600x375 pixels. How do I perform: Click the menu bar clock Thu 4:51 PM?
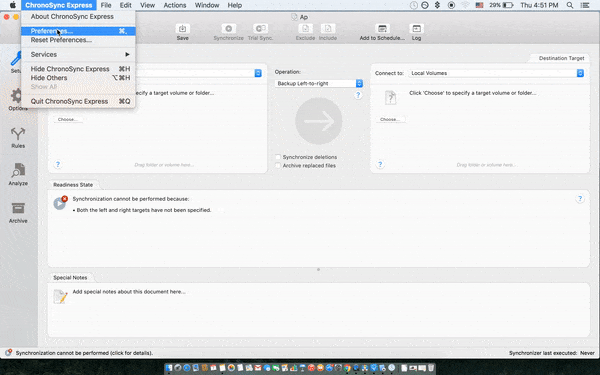tap(539, 5)
